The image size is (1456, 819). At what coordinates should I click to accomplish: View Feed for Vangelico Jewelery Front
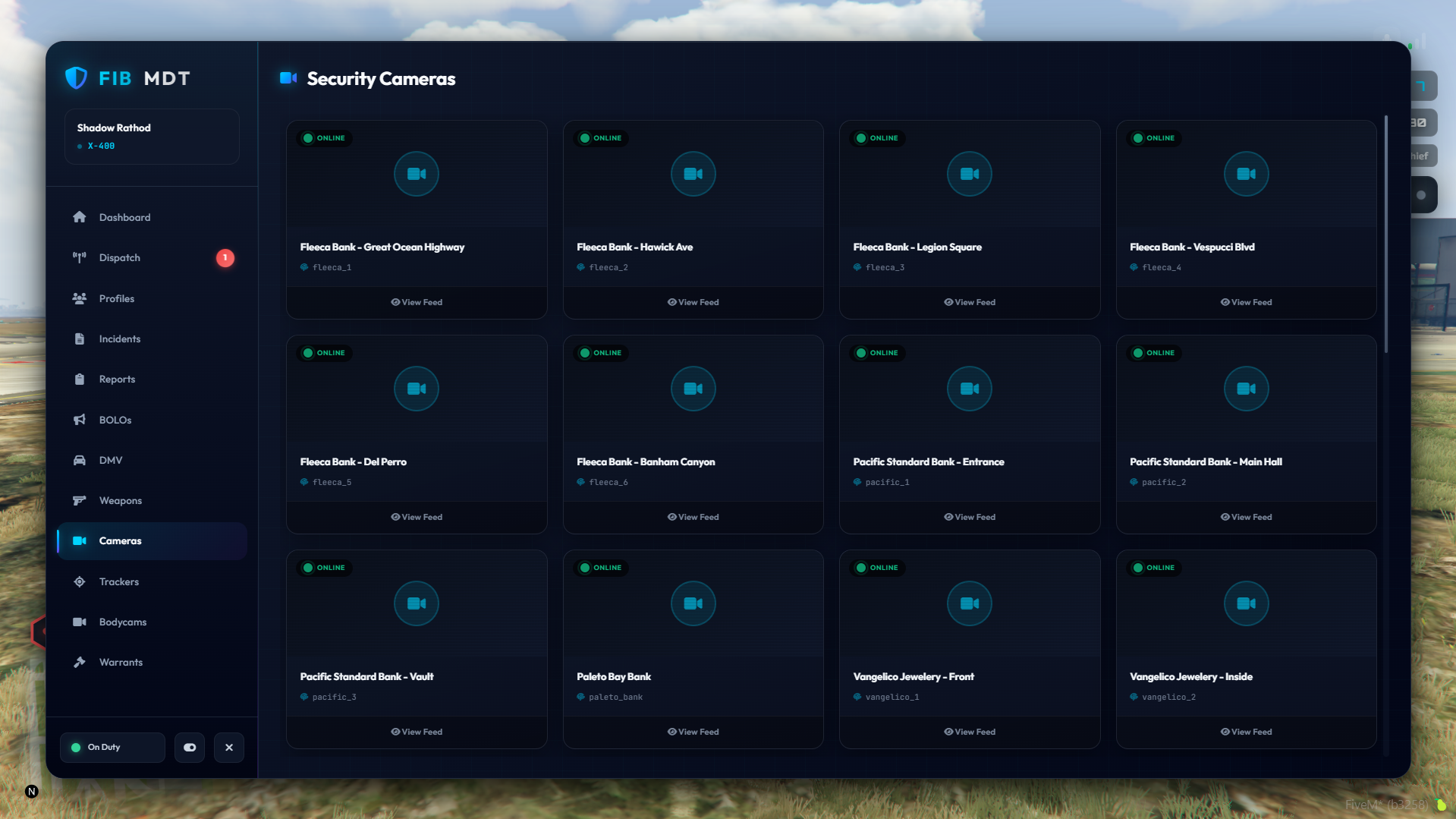point(969,732)
